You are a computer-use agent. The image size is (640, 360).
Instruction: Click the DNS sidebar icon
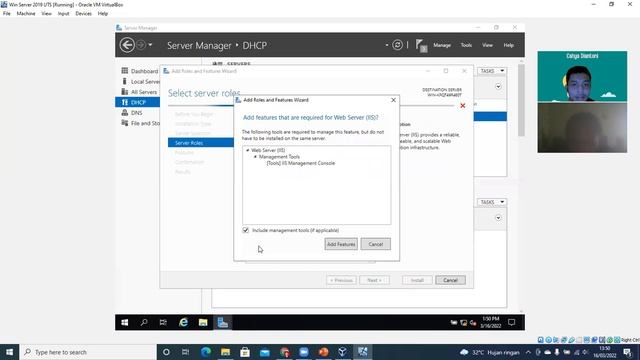coord(124,112)
